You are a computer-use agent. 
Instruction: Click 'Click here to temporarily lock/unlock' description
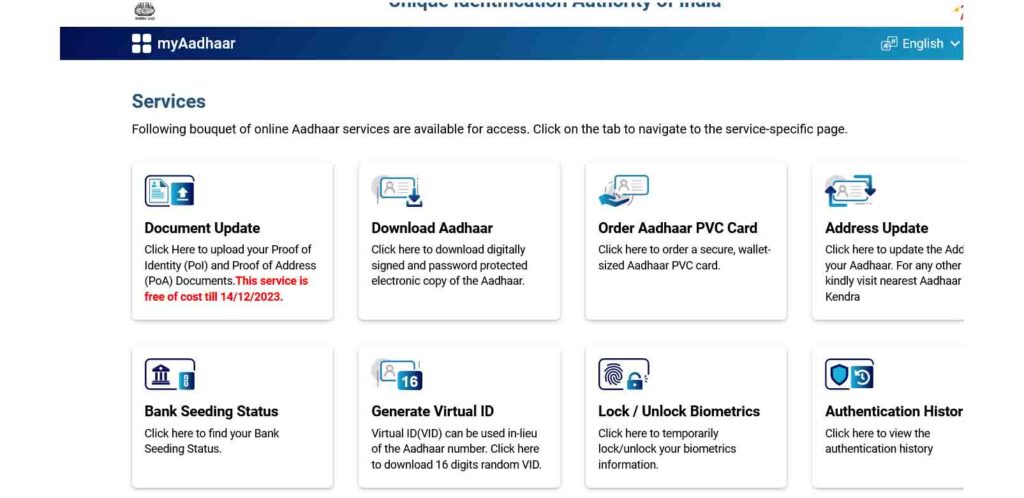coord(667,449)
